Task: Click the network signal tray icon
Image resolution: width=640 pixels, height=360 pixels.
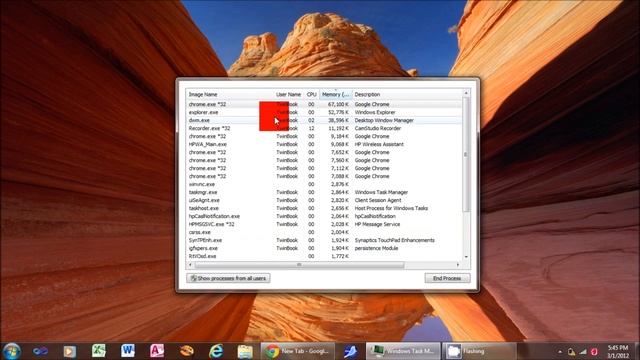Action: click(583, 351)
